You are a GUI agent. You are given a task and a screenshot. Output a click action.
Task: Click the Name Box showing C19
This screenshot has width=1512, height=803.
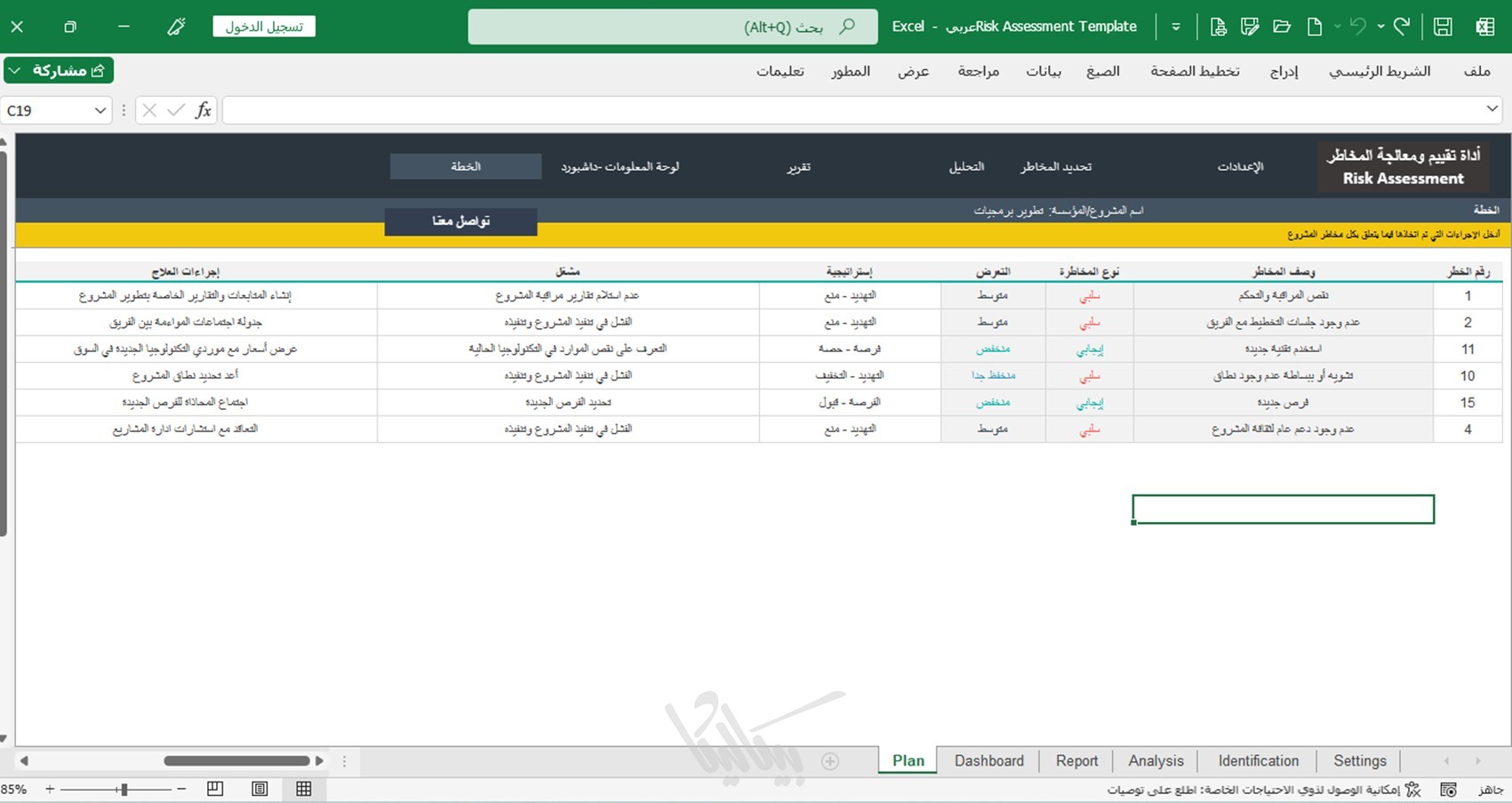[45, 110]
